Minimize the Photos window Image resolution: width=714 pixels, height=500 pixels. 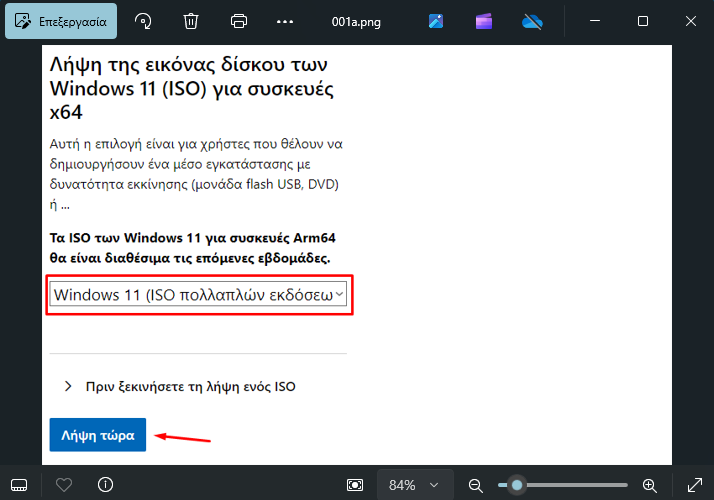[x=595, y=21]
